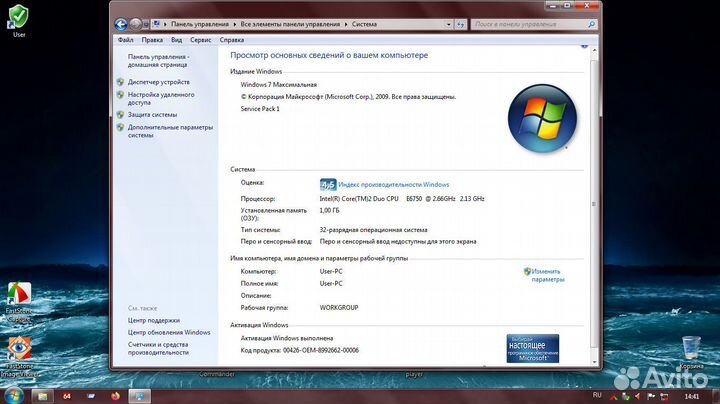Click the 'Intel(R) Core(TM)2 Duo CPU' processor text
This screenshot has width=720, height=404.
(x=359, y=199)
